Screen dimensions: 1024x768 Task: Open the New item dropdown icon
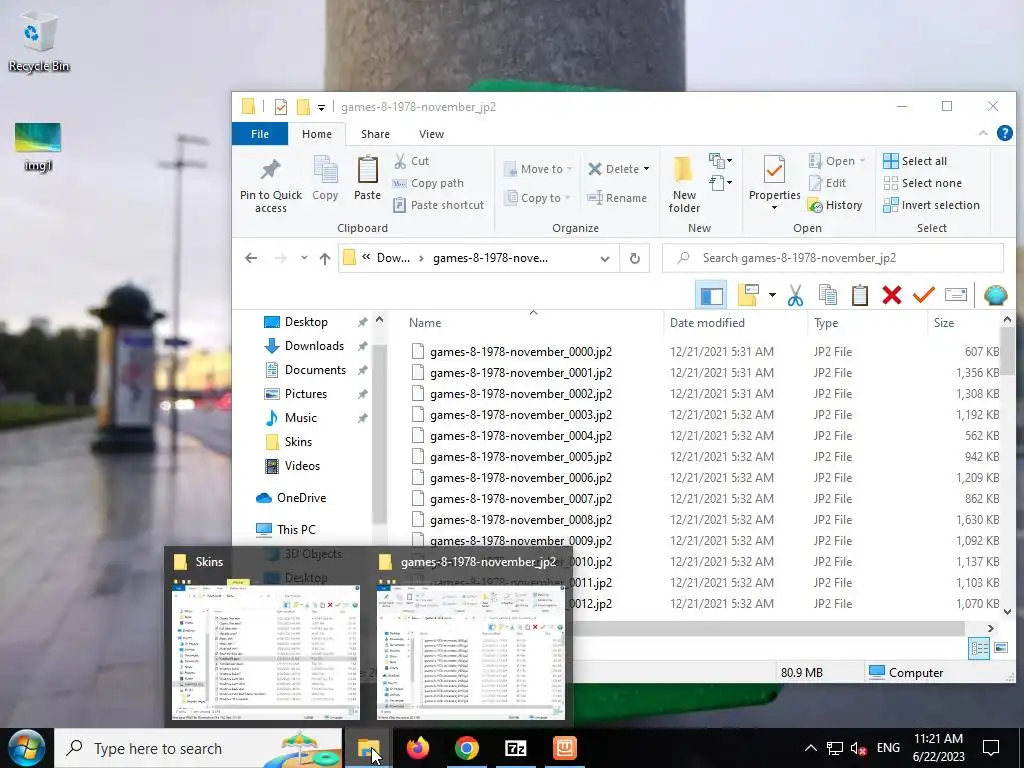[x=720, y=161]
